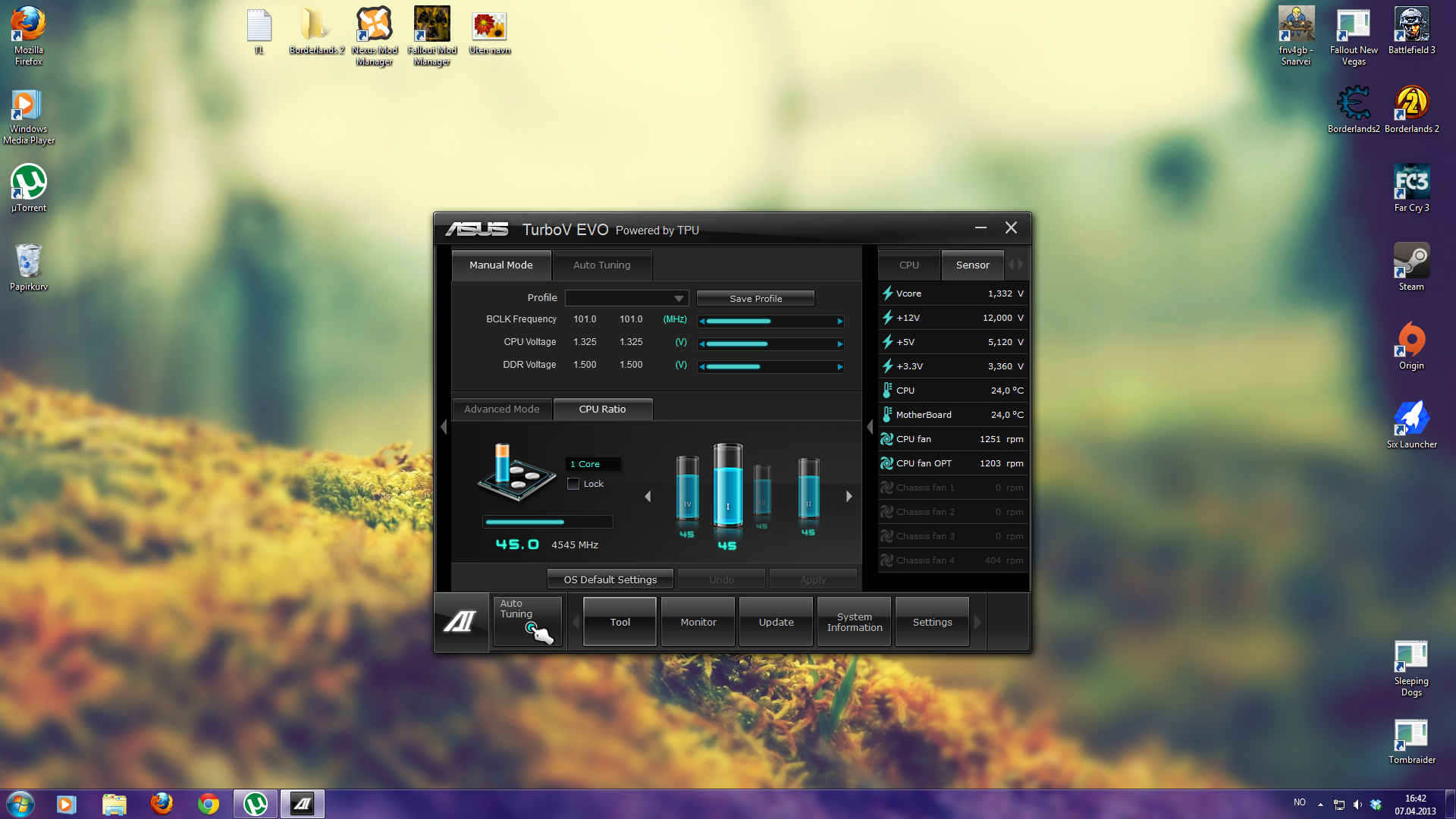The height and width of the screenshot is (819, 1456).
Task: Launch Origin desktop shortcut
Action: [x=1411, y=346]
